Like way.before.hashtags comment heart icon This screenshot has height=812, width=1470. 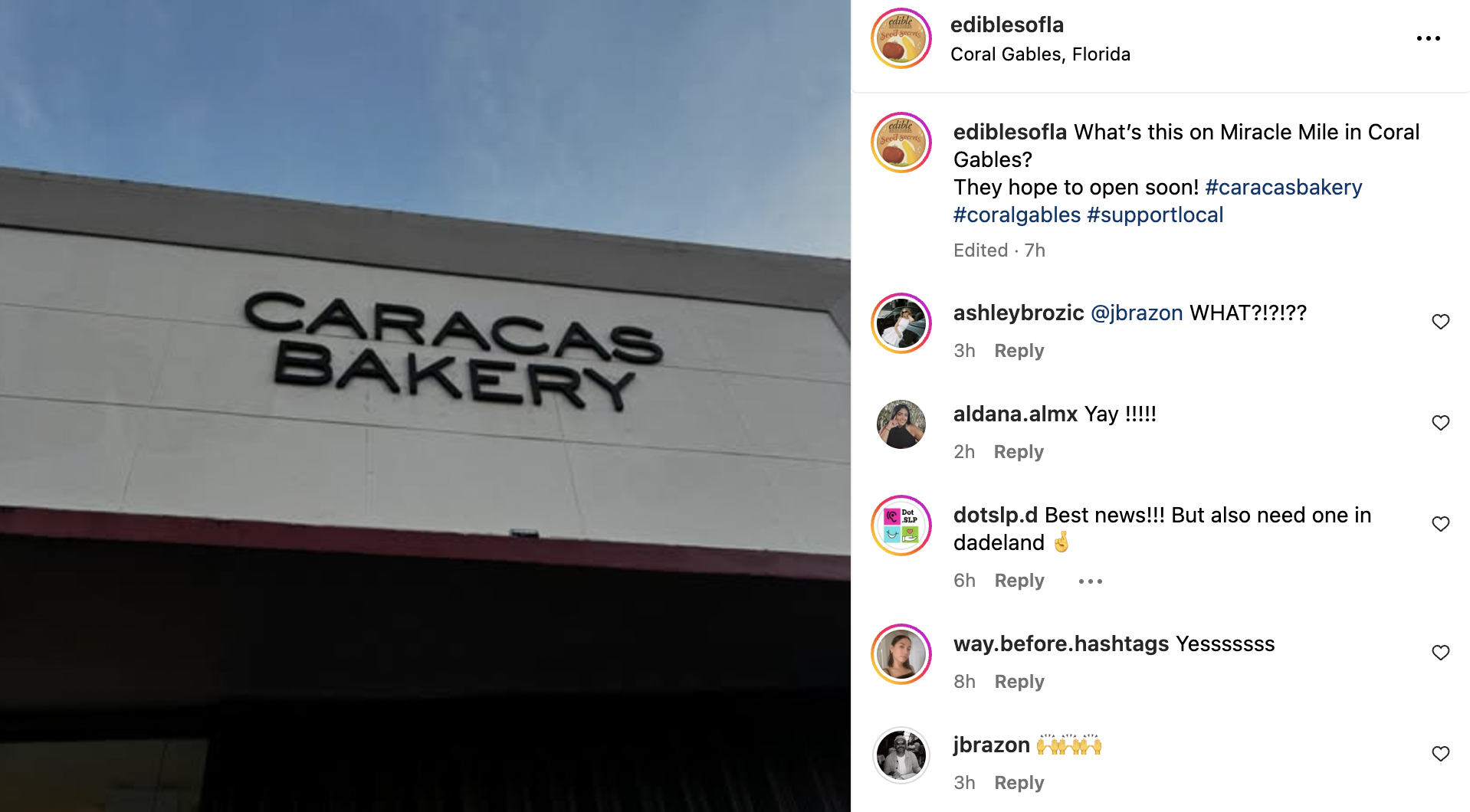coord(1441,653)
